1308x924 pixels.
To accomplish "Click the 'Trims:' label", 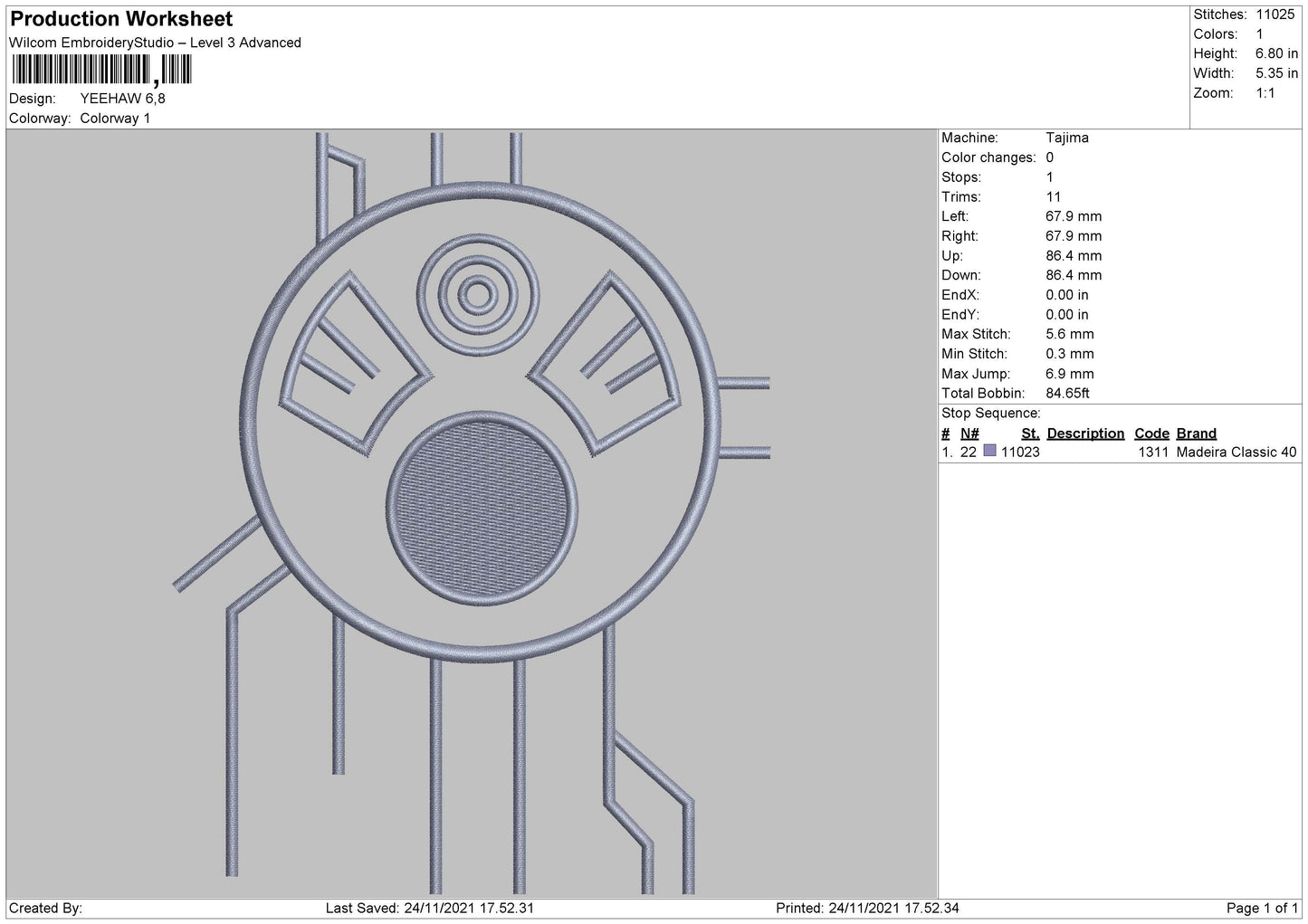I will [x=961, y=196].
